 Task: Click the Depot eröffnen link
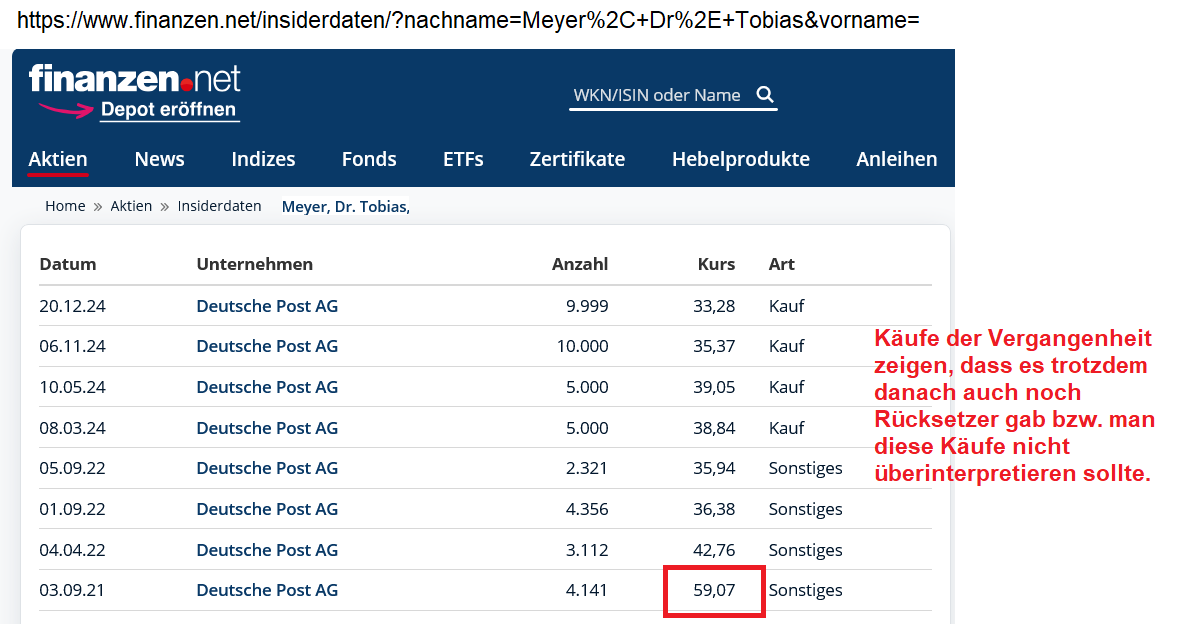pos(167,110)
